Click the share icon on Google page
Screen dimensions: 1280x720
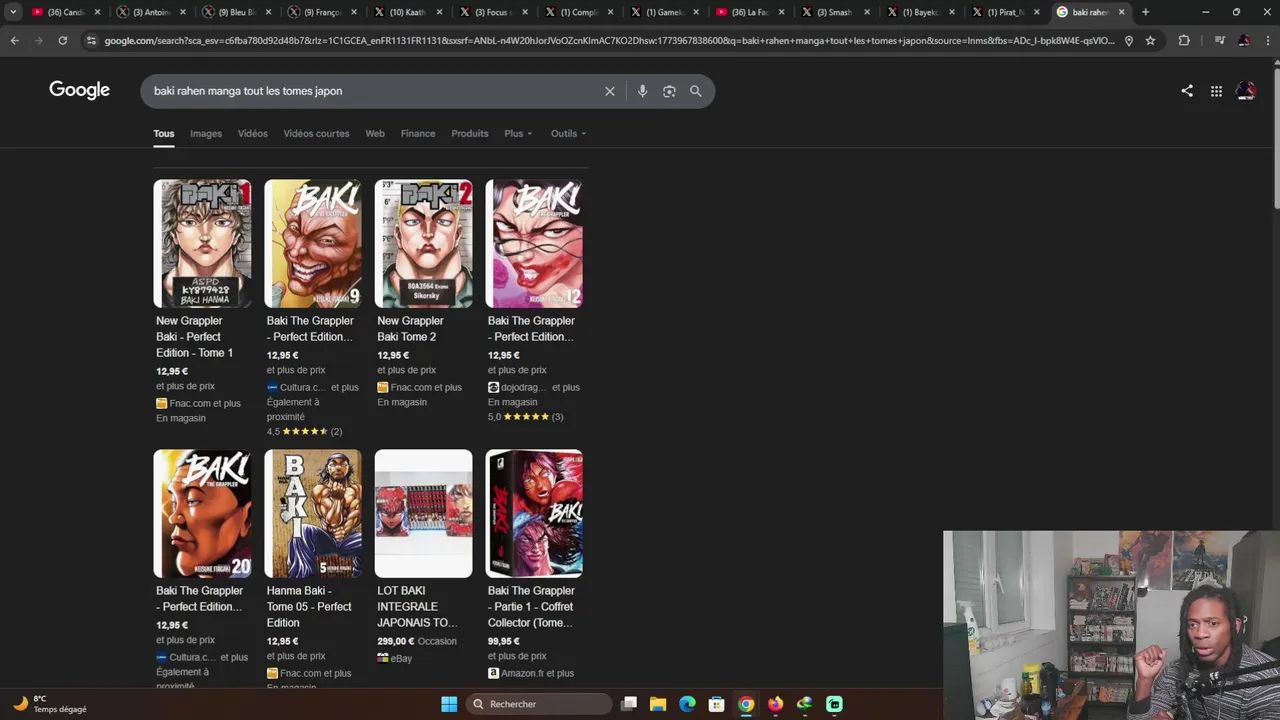pos(1187,91)
